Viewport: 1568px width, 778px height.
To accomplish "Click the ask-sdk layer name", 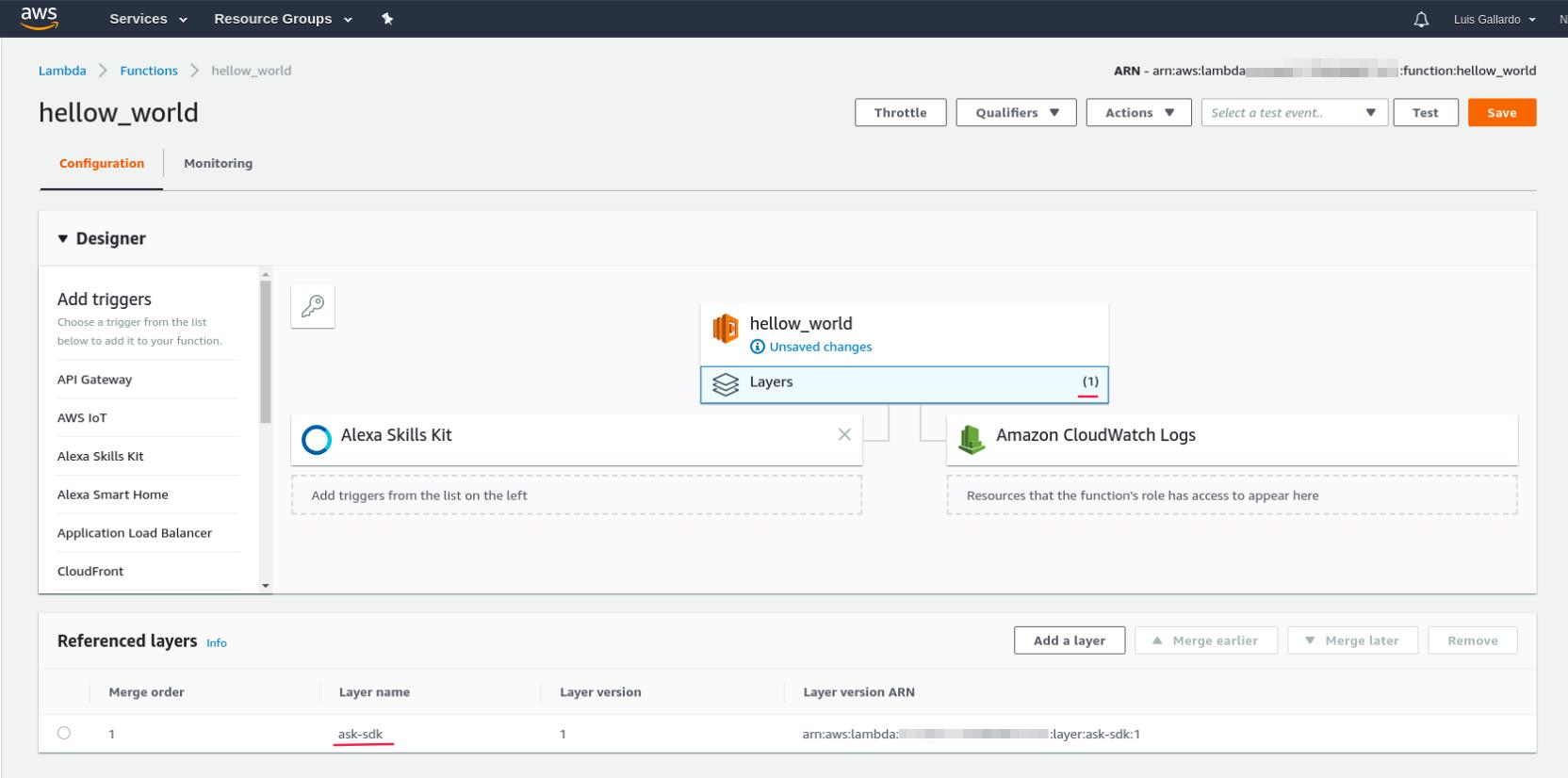I will (x=360, y=734).
